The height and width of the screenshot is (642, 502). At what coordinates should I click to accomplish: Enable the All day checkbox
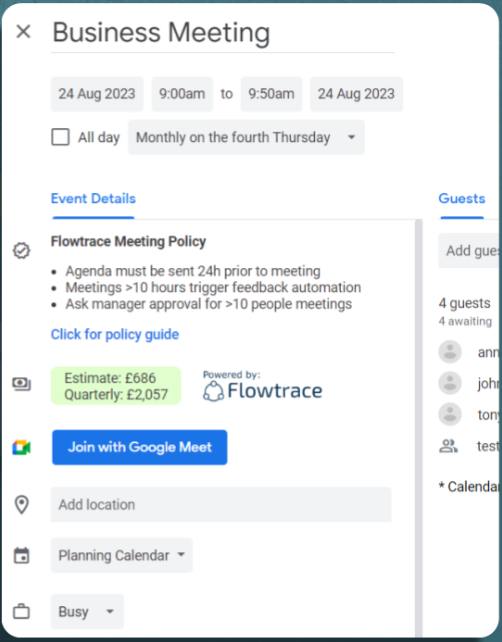60,137
